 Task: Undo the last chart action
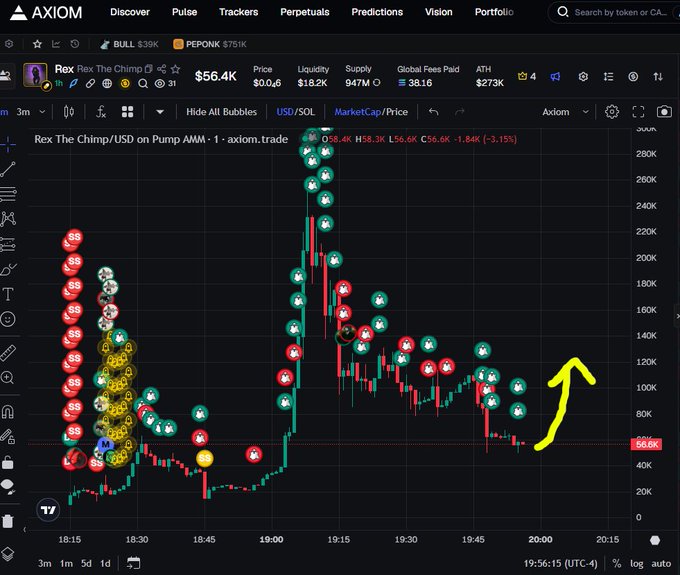click(433, 112)
